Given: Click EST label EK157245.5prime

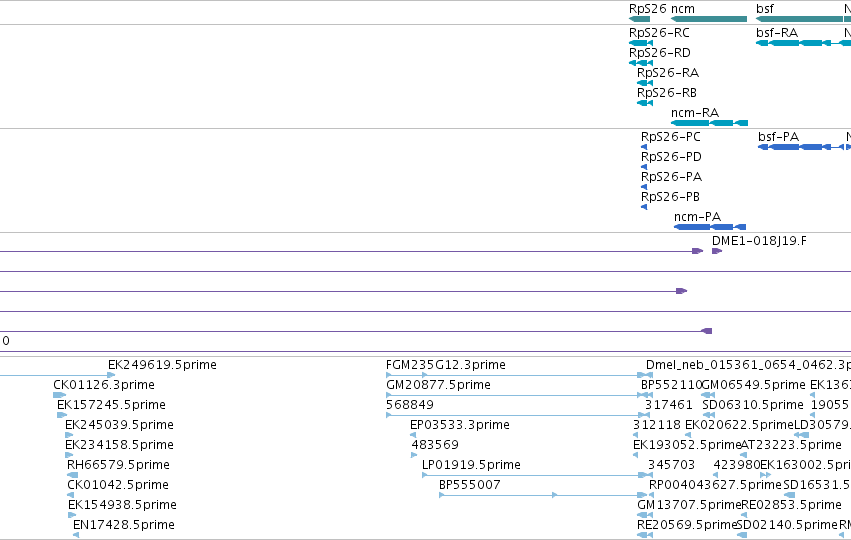Looking at the screenshot, I should point(111,405).
